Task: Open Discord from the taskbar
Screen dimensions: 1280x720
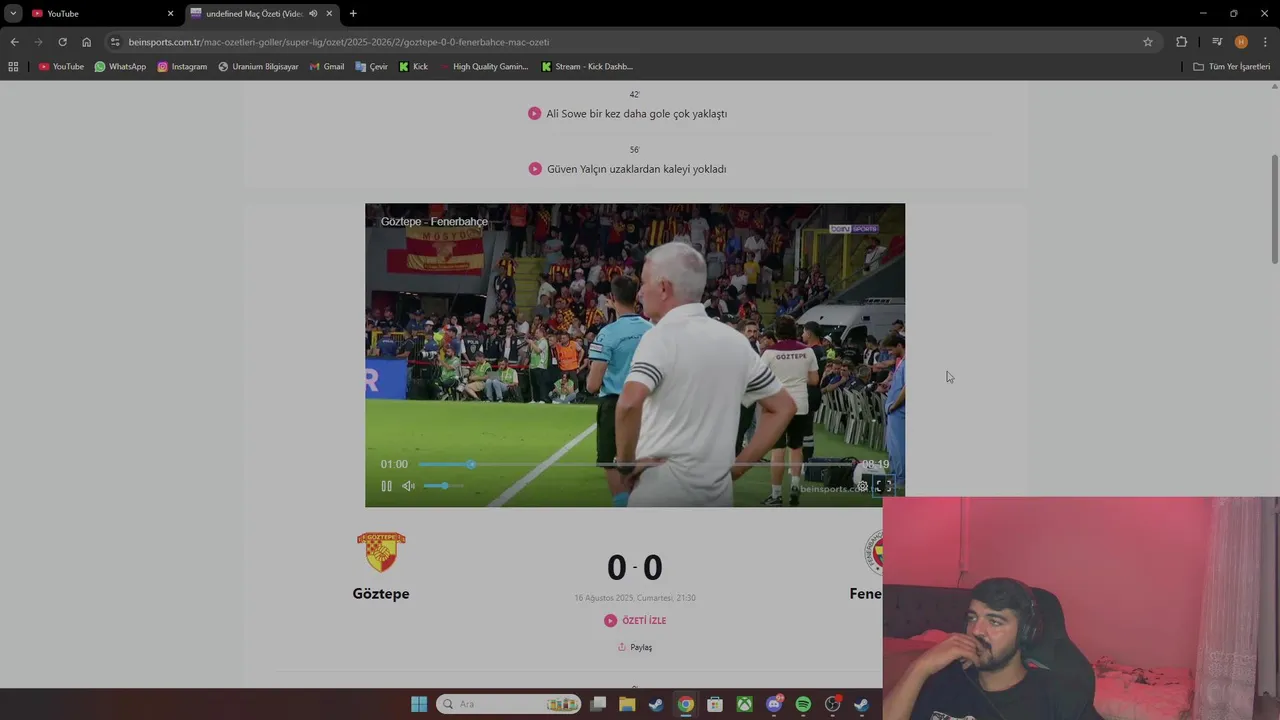Action: coord(774,704)
